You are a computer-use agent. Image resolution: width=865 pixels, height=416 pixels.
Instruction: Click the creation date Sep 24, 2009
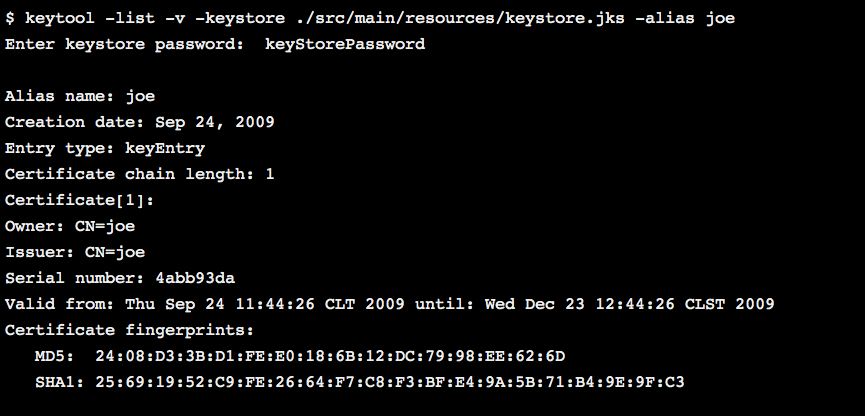click(214, 122)
